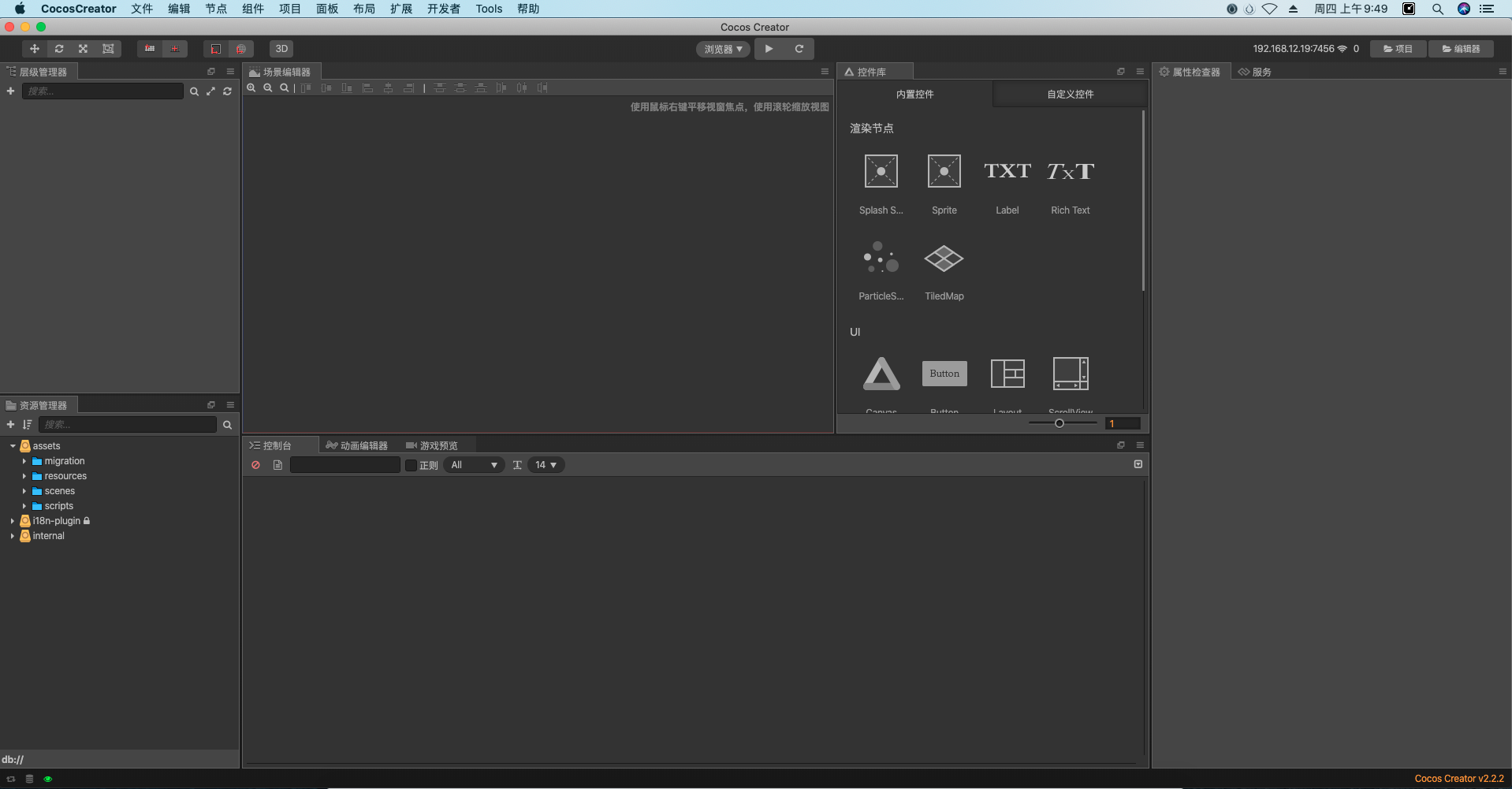Select the Rotate transform tool
Screen dimensions: 1512x789
(59, 49)
